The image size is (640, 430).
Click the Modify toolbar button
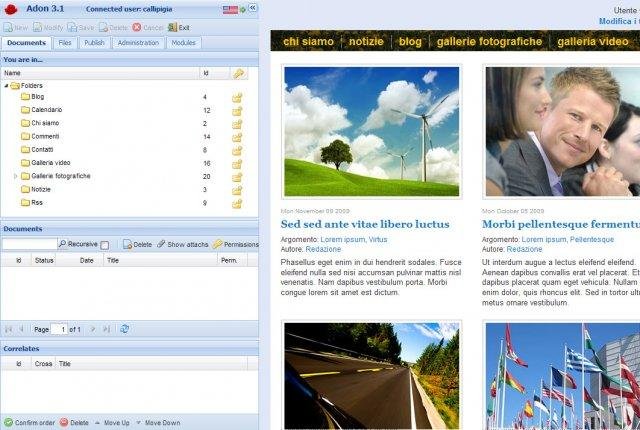coord(48,27)
